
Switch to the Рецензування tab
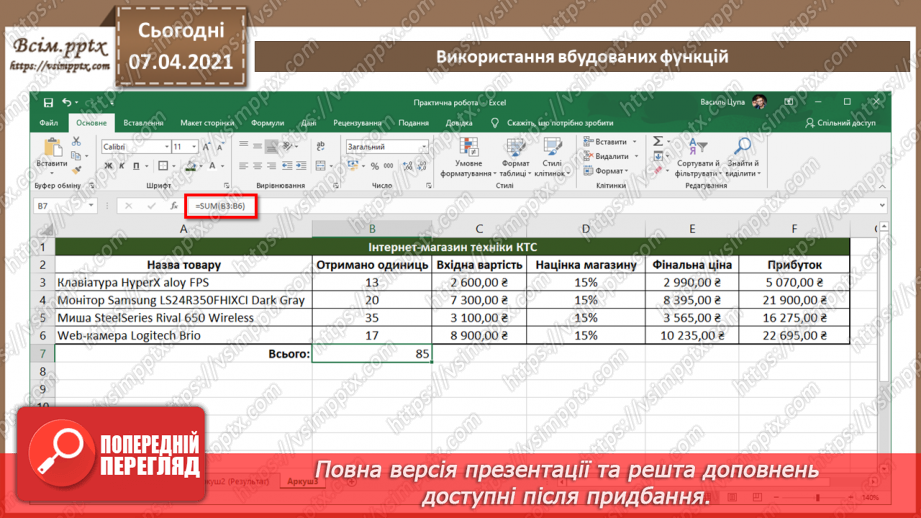(x=357, y=123)
